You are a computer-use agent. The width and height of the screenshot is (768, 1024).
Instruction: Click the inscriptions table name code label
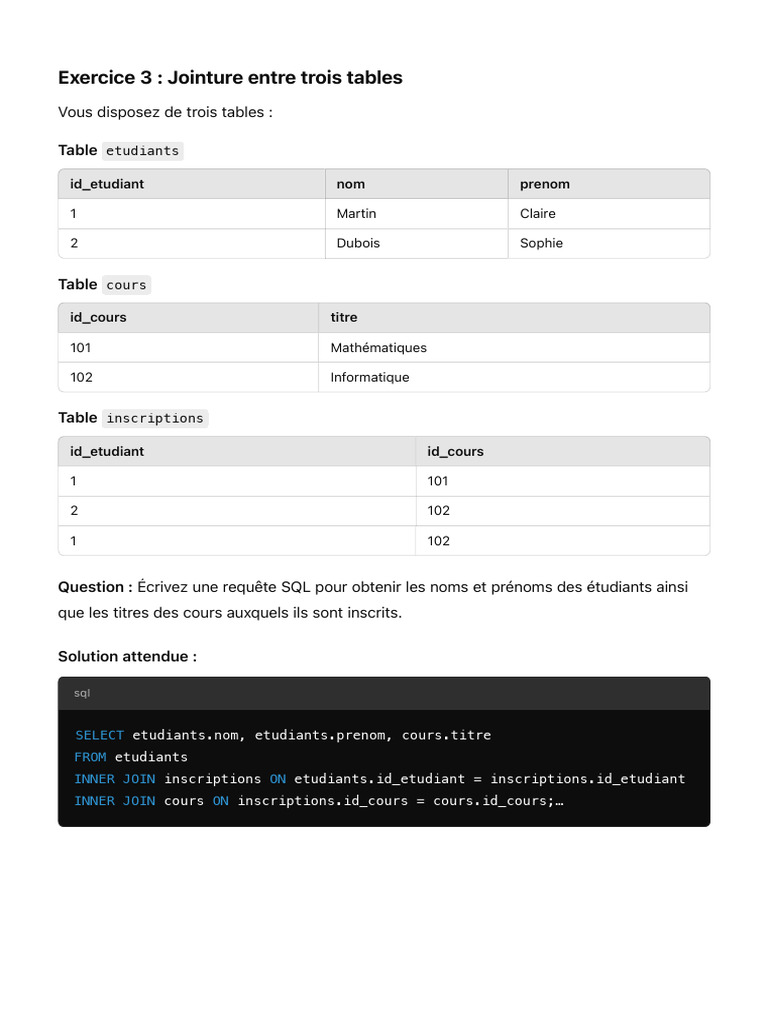pos(155,418)
